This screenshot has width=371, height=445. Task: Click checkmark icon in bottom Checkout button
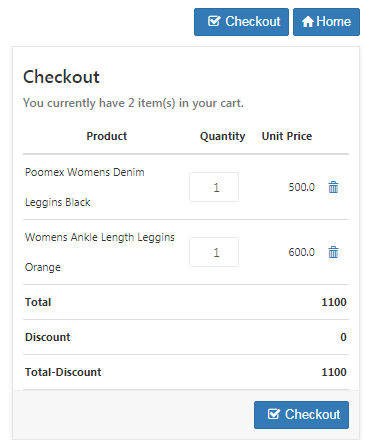click(274, 414)
